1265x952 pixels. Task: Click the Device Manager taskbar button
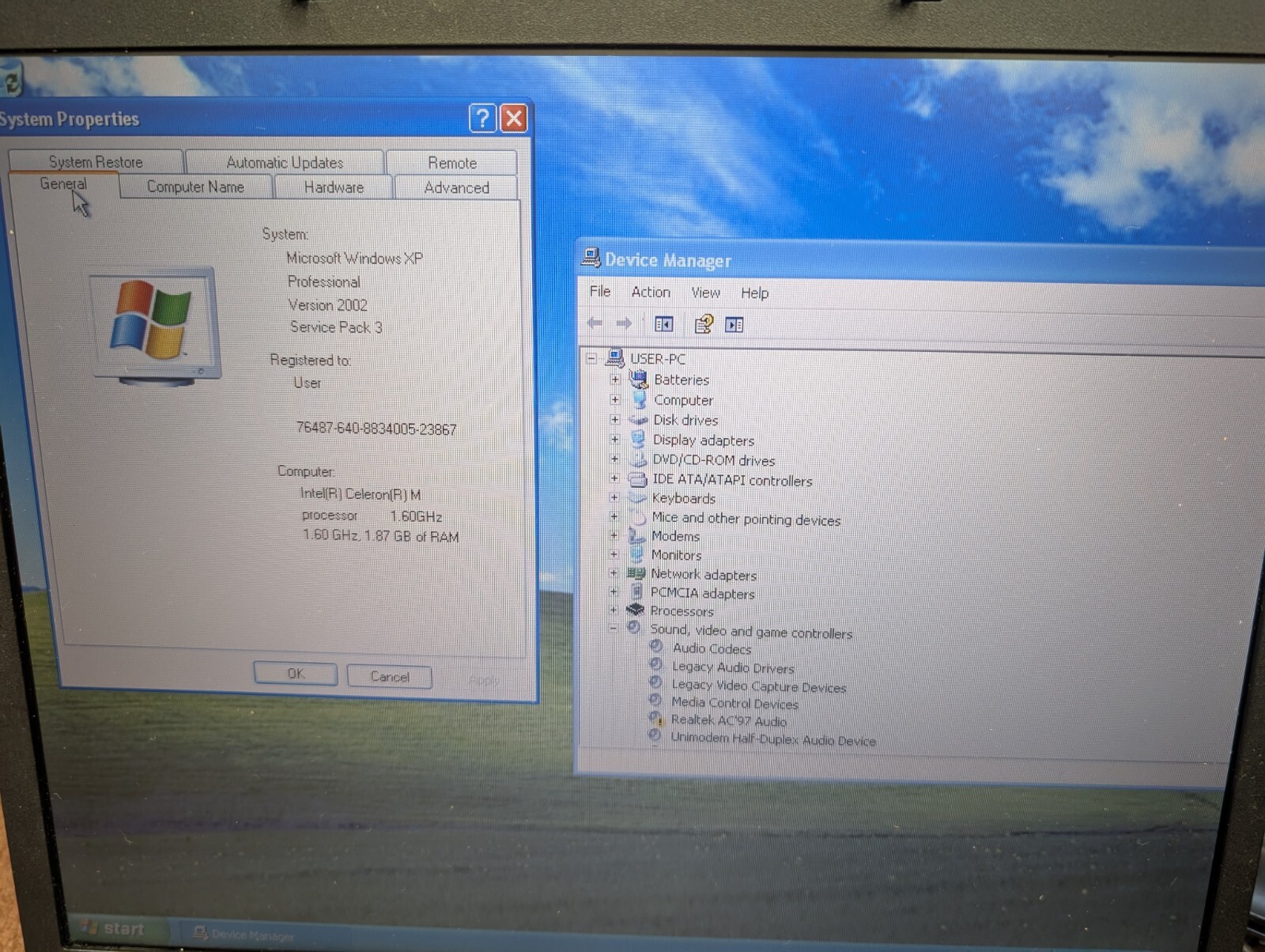(x=245, y=935)
